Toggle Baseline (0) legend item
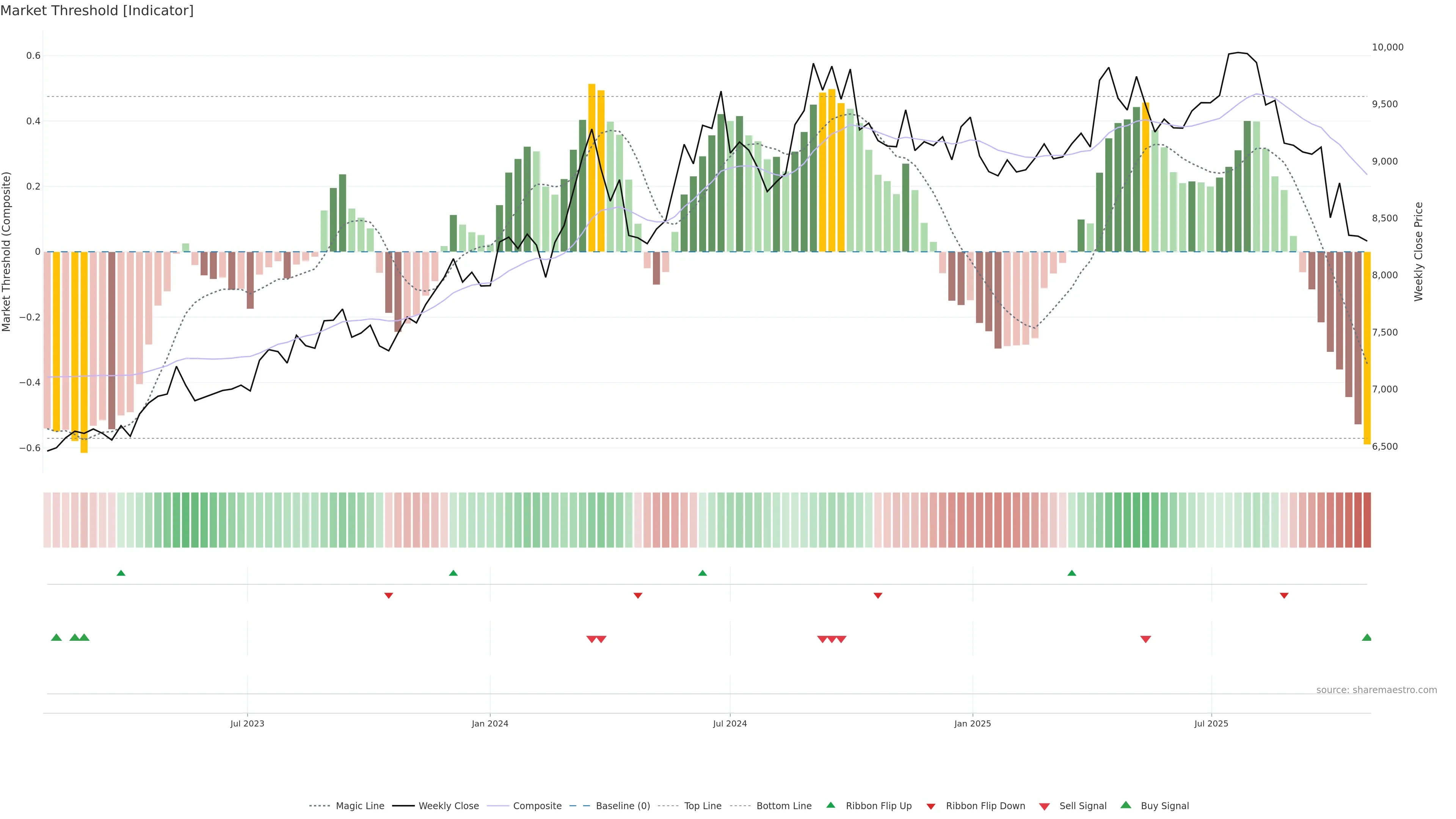This screenshot has width=1456, height=819. coord(622,806)
